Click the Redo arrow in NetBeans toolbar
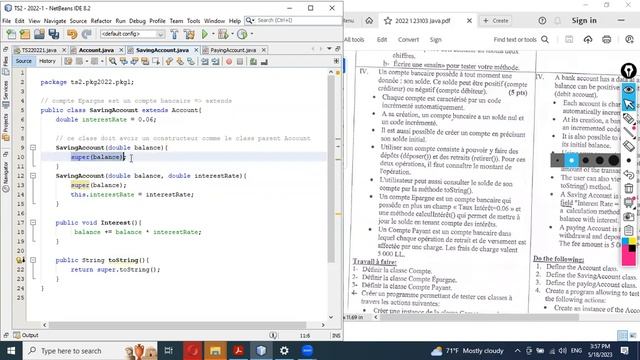Screen dimensions: 640x360 tap(87, 34)
